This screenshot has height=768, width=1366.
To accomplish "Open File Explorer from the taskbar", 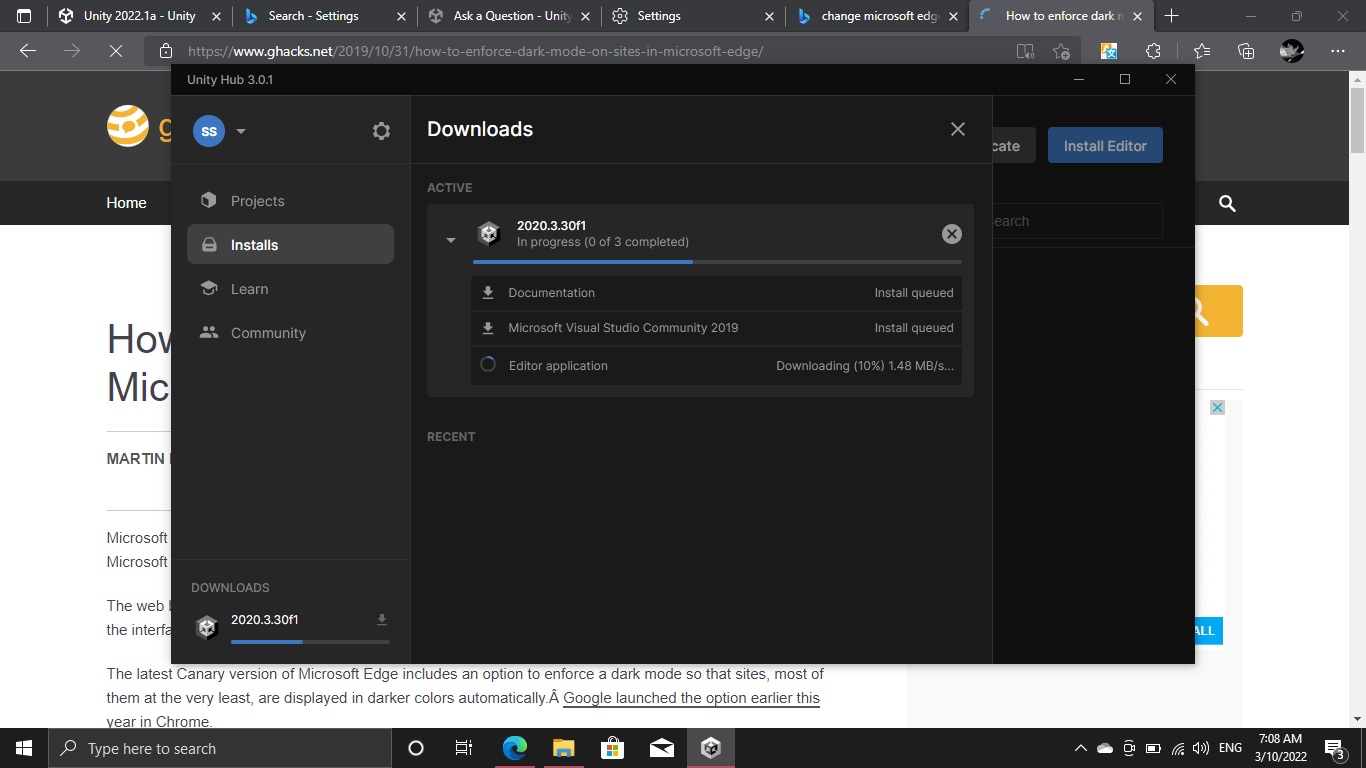I will tap(564, 748).
